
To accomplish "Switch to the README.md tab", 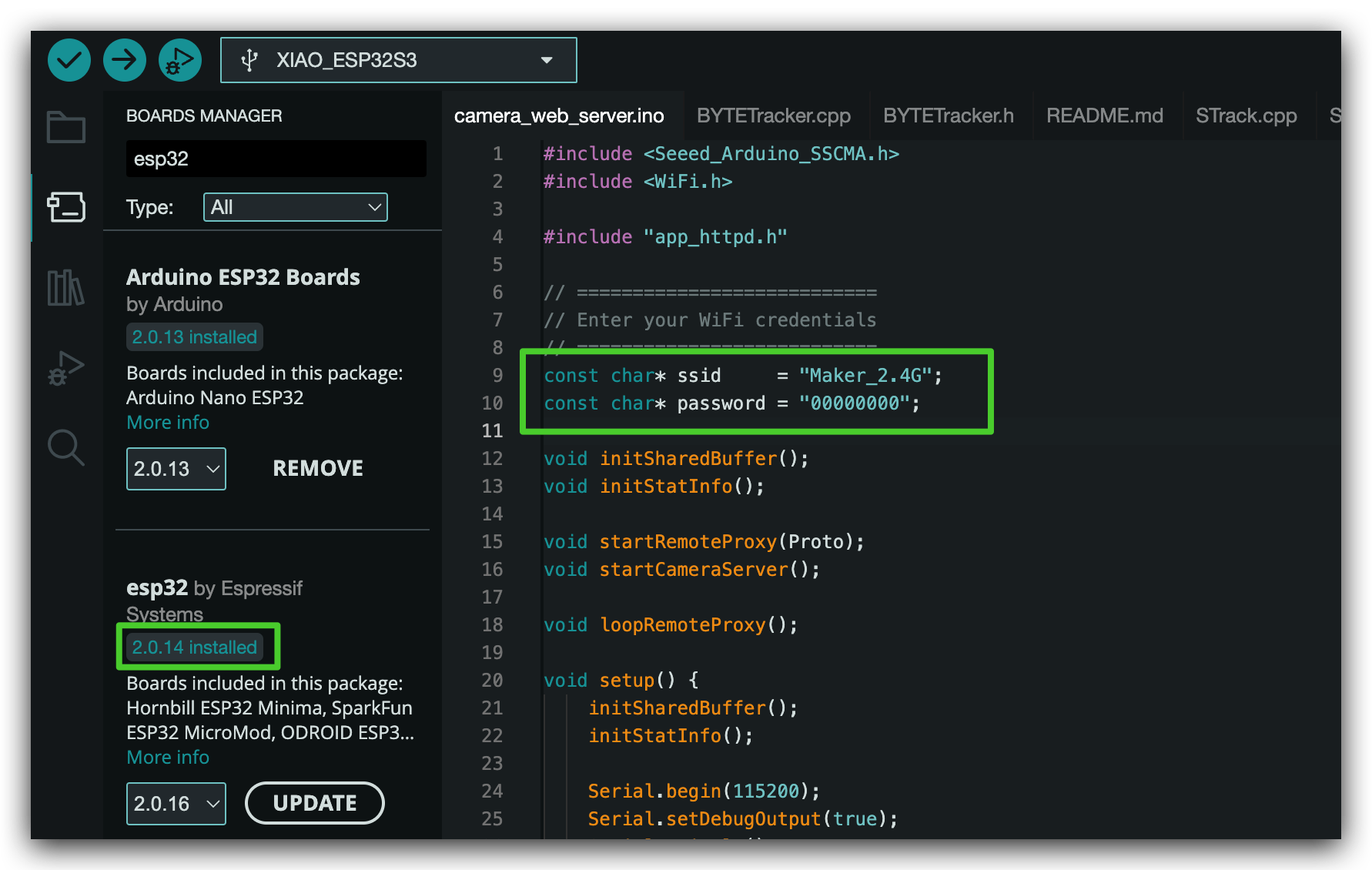I will [1105, 115].
